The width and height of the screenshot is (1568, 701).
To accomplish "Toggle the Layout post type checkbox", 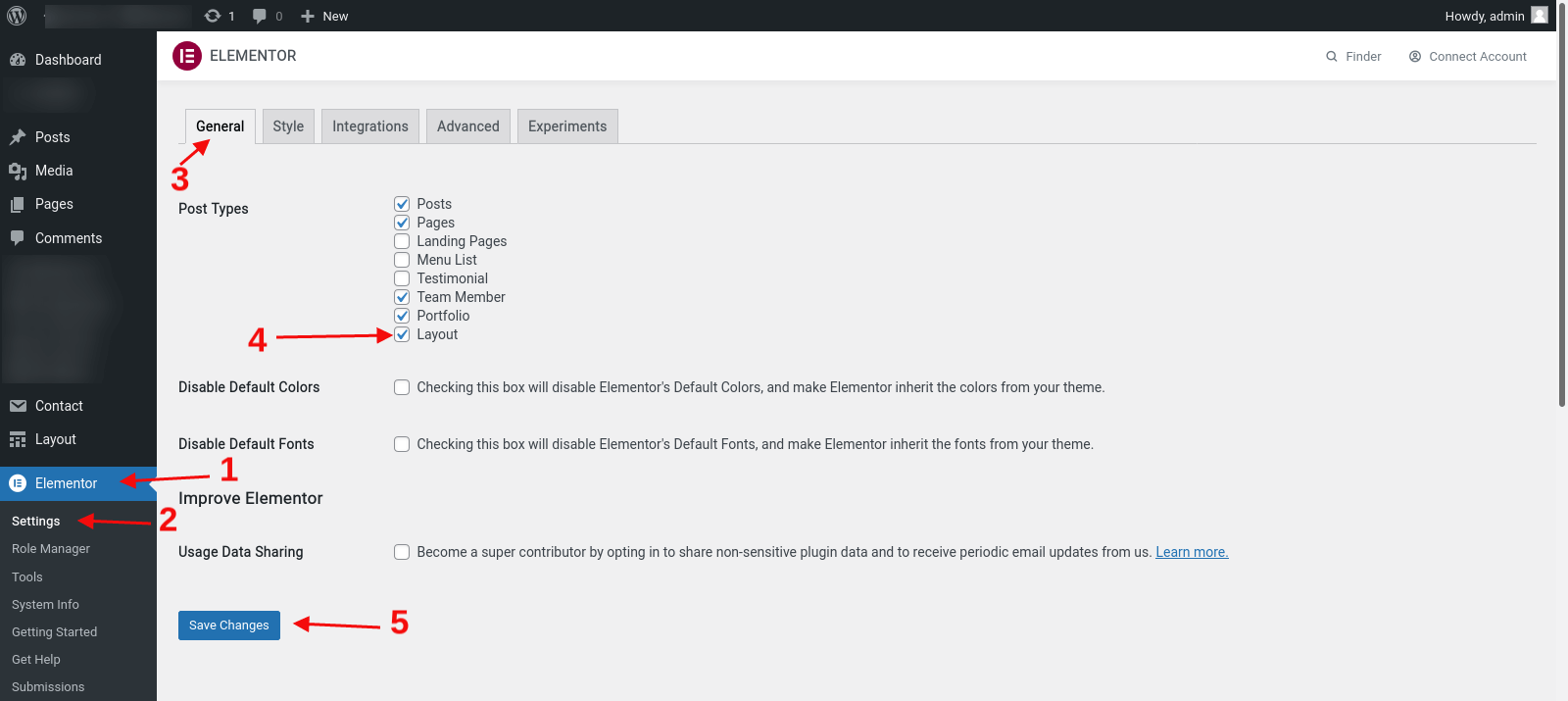I will pos(402,334).
